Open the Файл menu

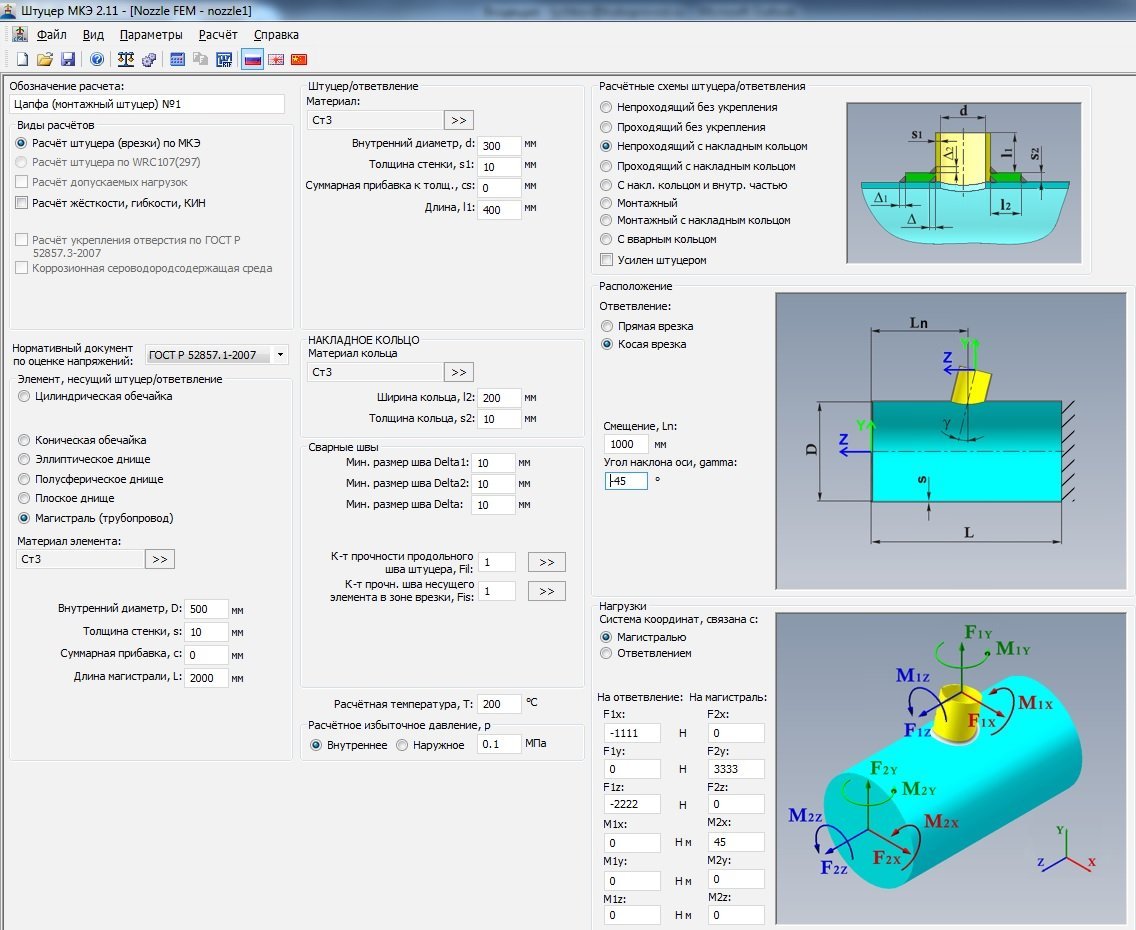tap(51, 35)
